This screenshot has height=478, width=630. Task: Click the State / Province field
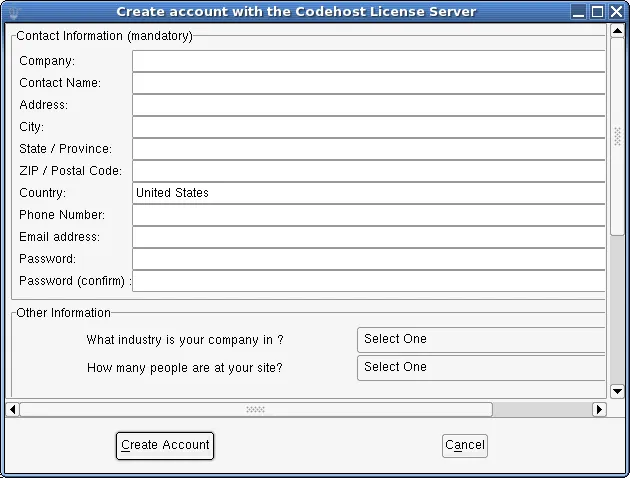click(x=369, y=149)
